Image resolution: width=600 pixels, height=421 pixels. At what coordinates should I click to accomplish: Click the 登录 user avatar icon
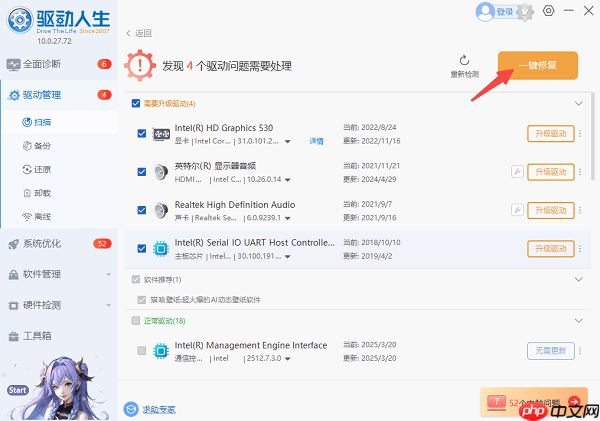pos(485,12)
